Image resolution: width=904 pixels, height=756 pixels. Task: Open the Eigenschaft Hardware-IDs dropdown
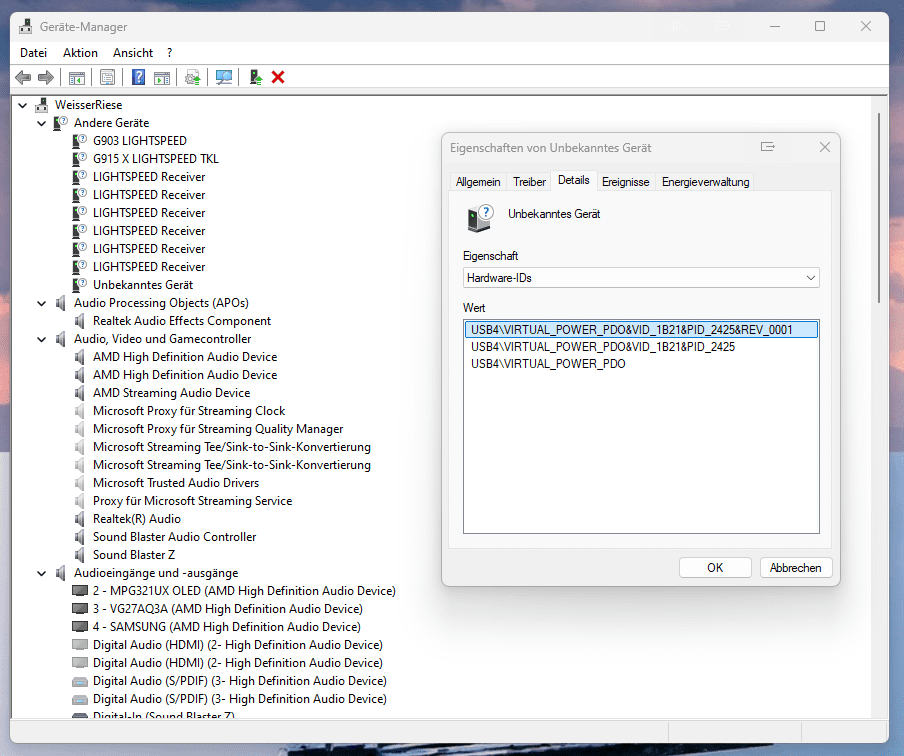(x=641, y=278)
